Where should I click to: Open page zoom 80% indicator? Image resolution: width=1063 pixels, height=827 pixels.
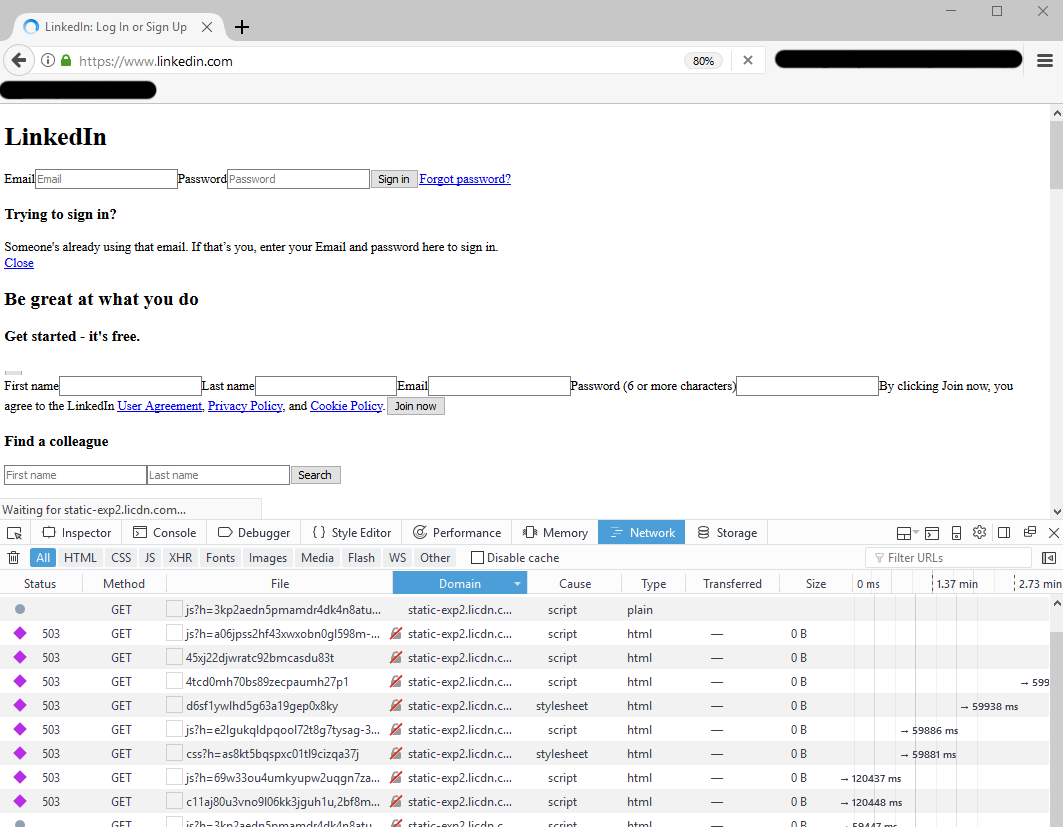[x=703, y=61]
